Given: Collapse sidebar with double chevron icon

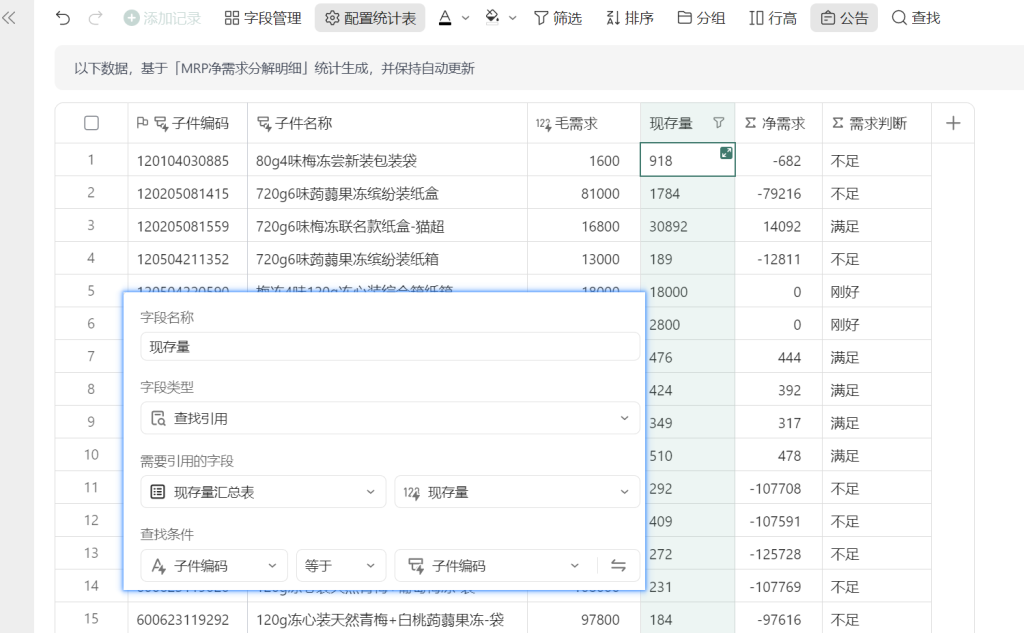Looking at the screenshot, I should (9, 18).
